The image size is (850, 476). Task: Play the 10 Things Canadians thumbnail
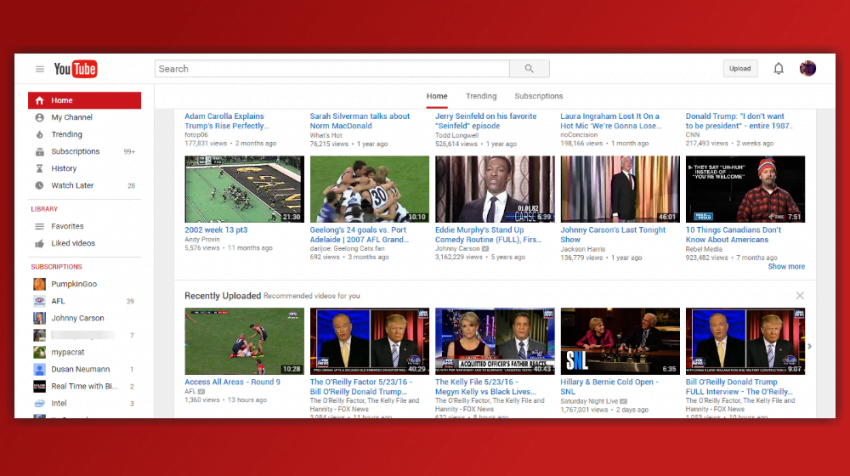[x=745, y=189]
